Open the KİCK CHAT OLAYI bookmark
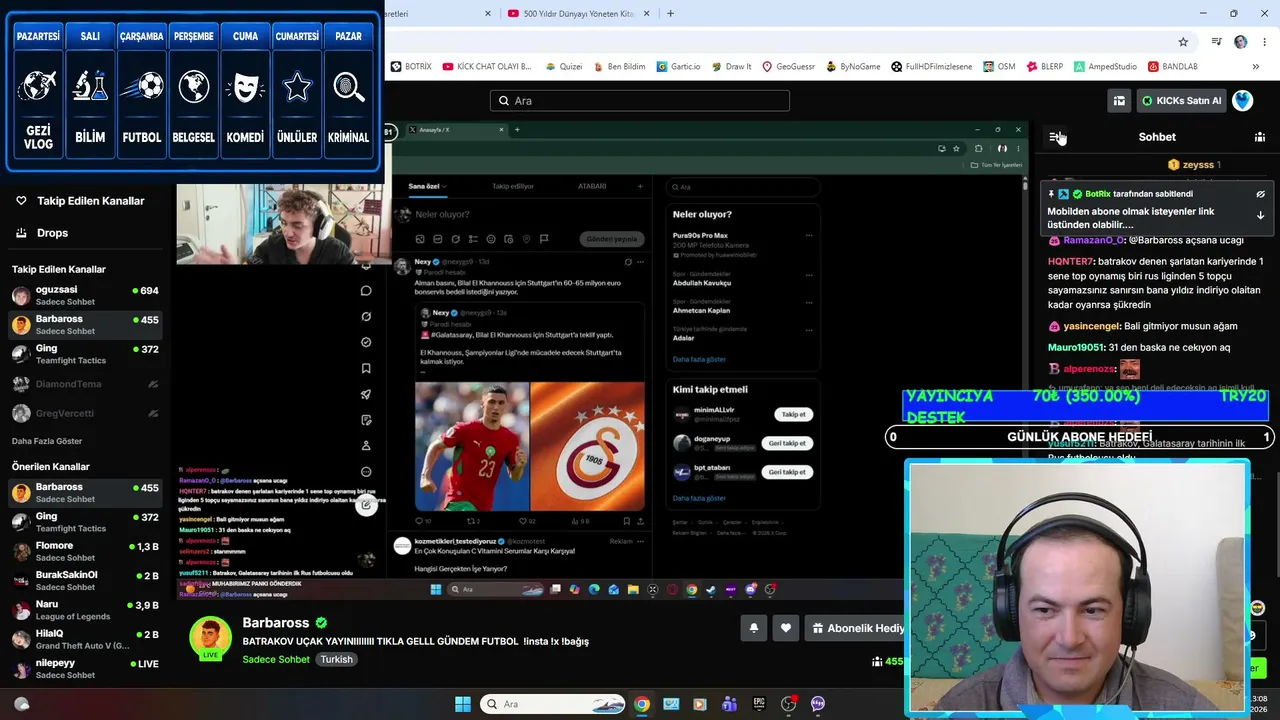The height and width of the screenshot is (720, 1280). [x=486, y=67]
